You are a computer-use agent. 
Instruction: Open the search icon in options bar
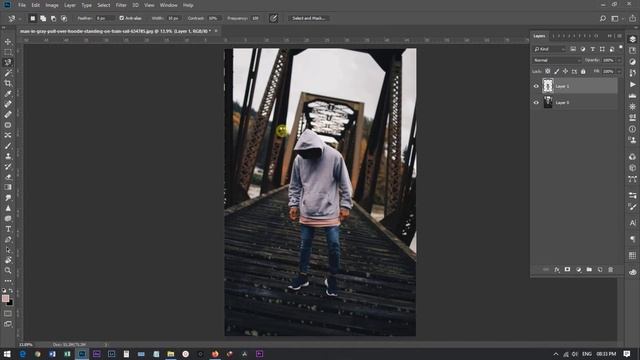(603, 18)
